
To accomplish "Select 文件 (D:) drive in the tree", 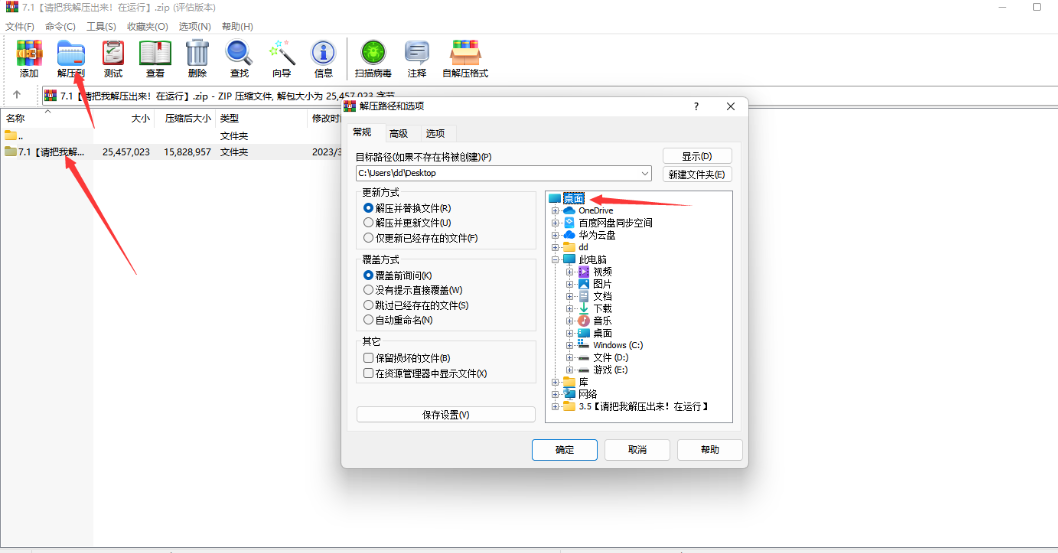I will pos(611,357).
